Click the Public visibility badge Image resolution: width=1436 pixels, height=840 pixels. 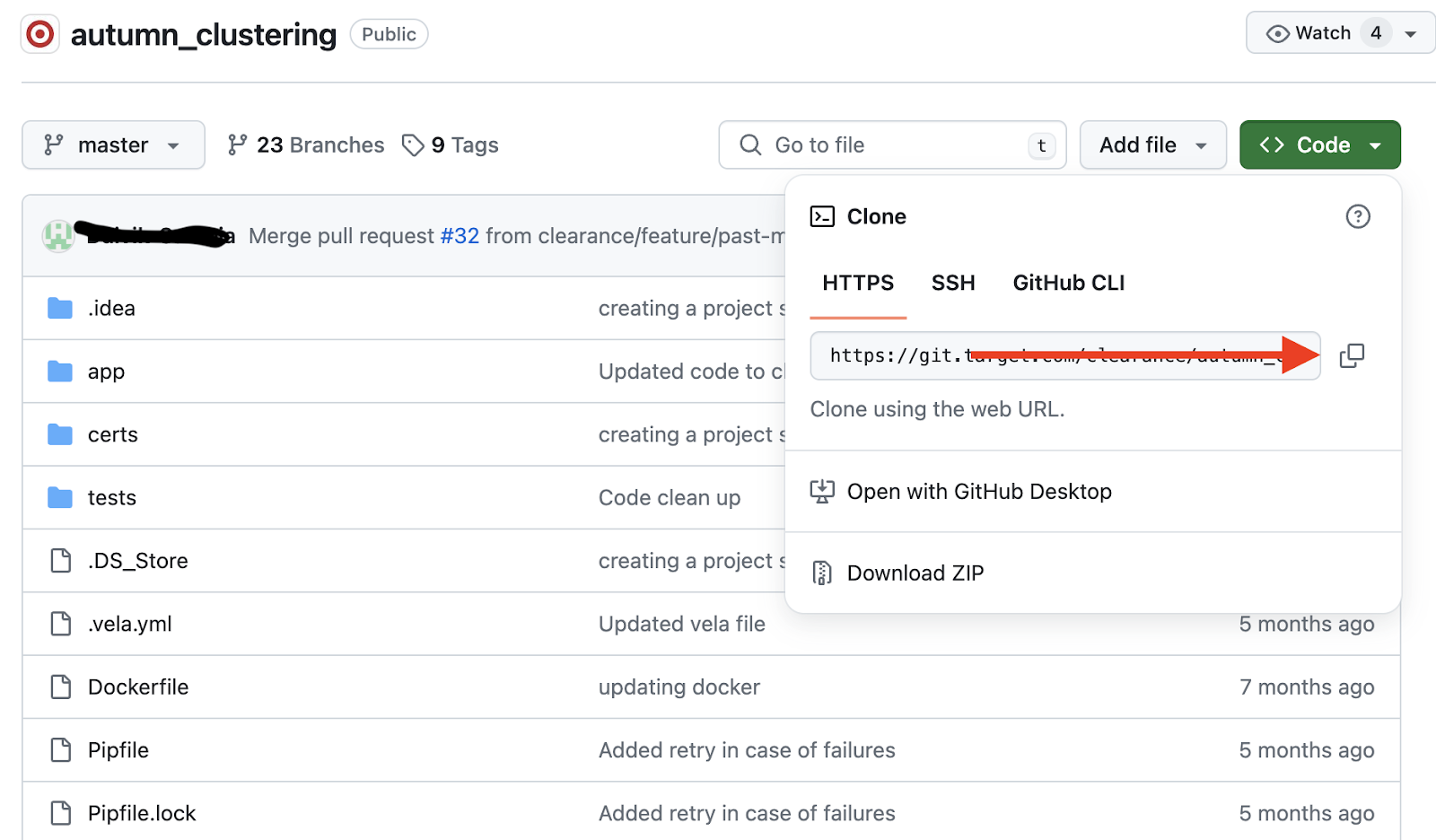(389, 34)
